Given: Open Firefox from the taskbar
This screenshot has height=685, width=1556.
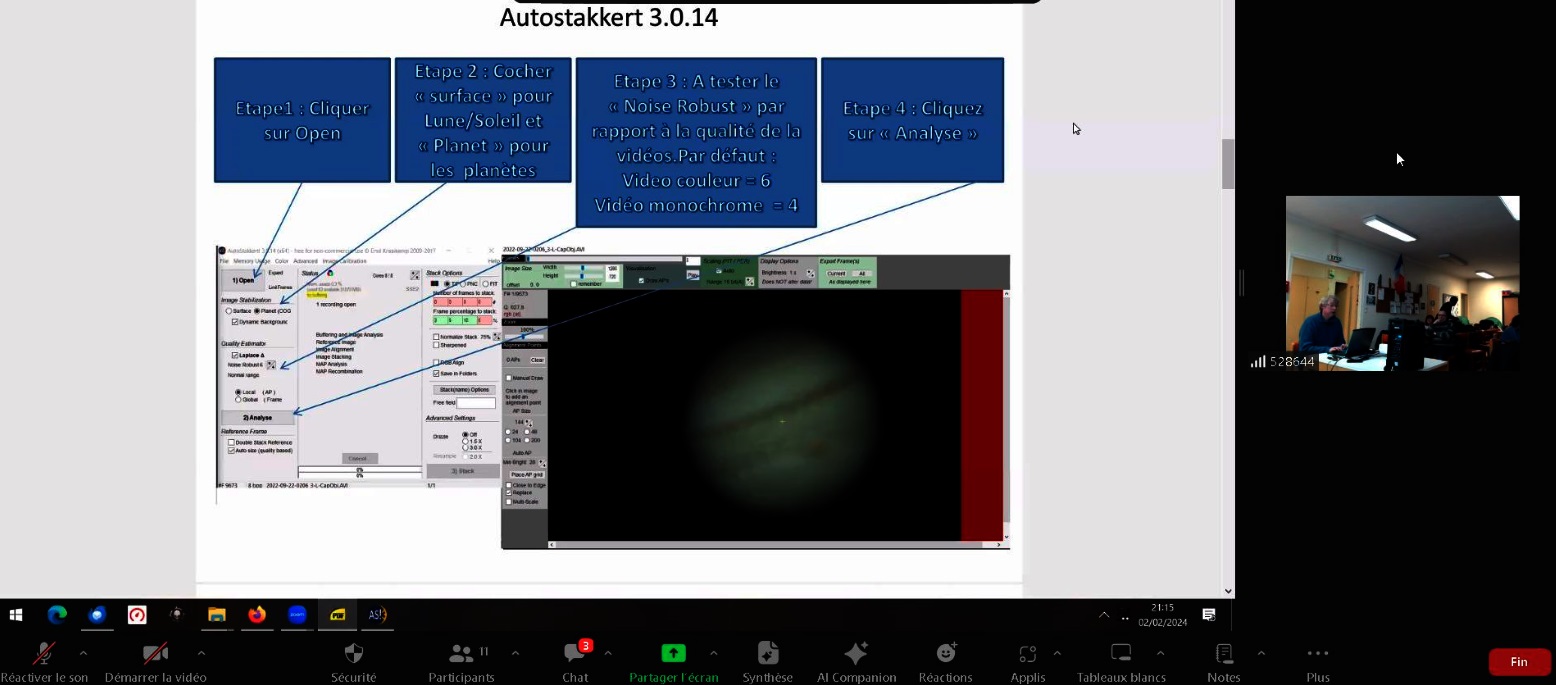Looking at the screenshot, I should click(257, 615).
